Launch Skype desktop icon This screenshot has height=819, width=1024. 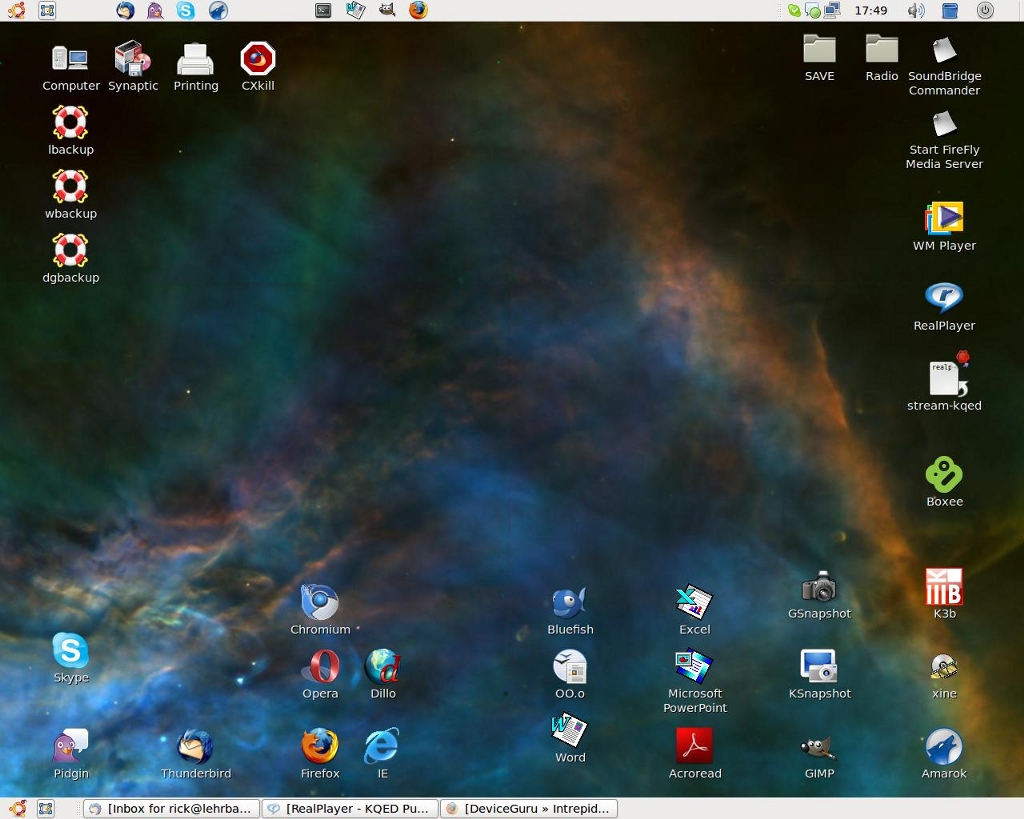(71, 650)
